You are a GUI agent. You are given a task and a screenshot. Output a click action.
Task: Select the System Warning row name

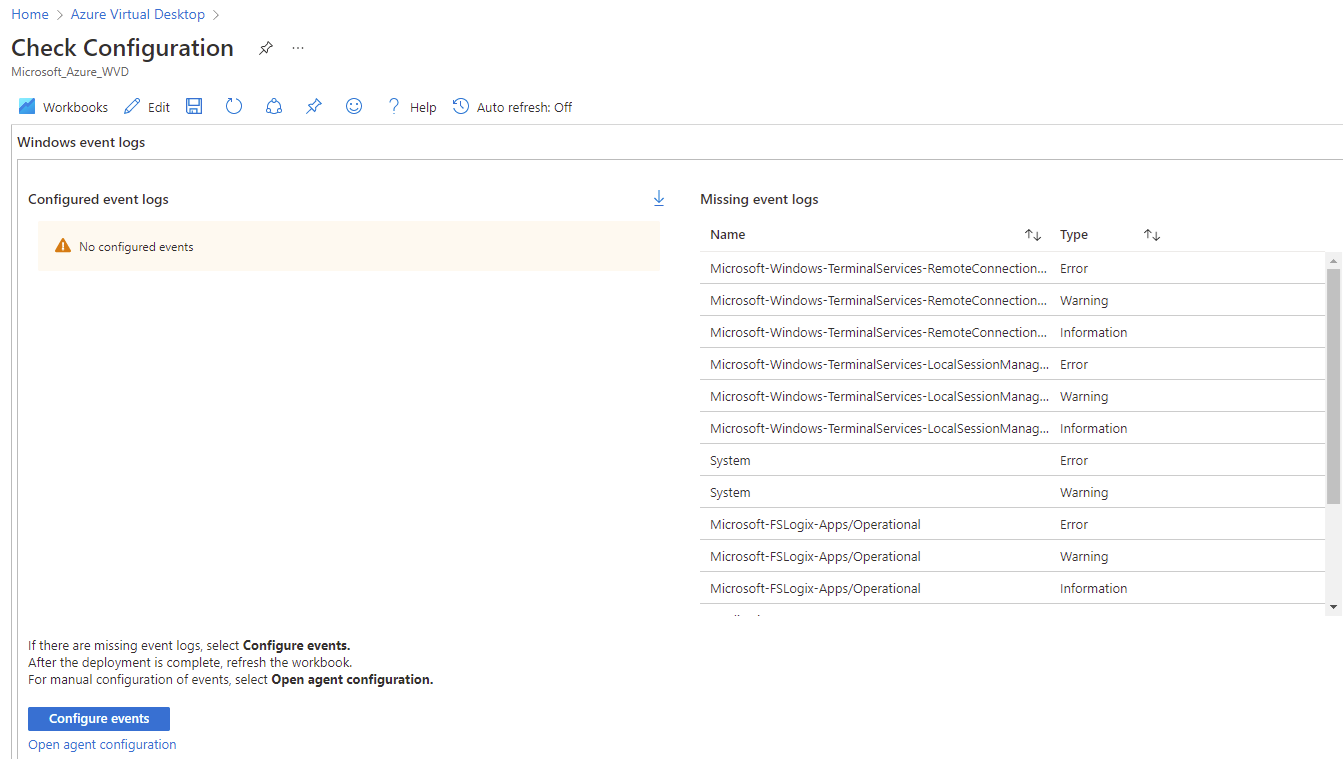(x=730, y=493)
